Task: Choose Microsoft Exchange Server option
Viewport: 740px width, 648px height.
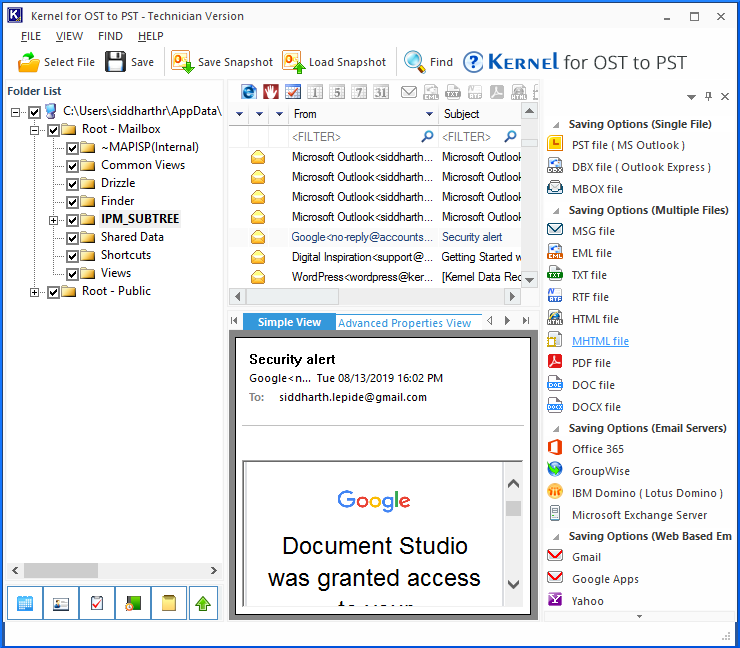Action: pos(639,515)
